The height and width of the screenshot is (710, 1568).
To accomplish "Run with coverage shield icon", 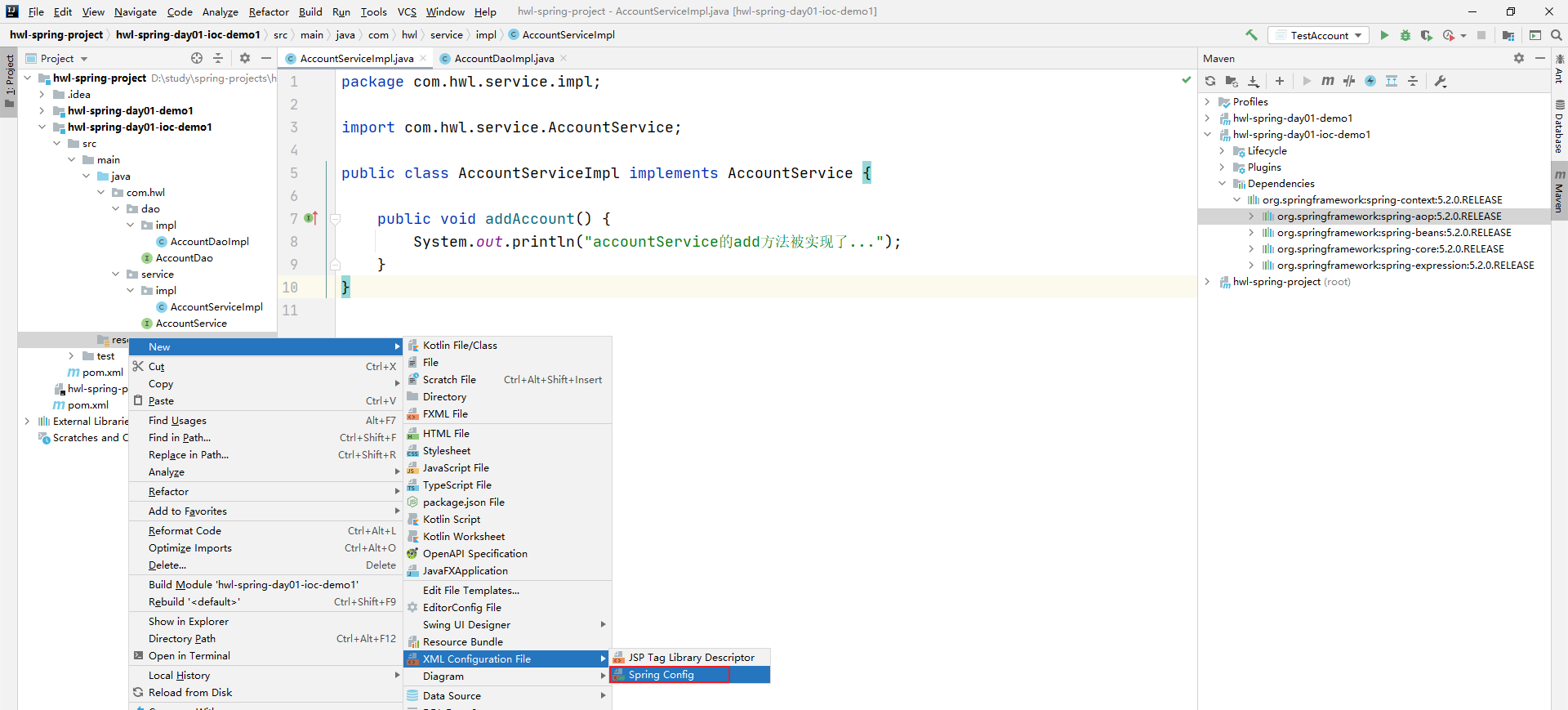I will click(1427, 35).
